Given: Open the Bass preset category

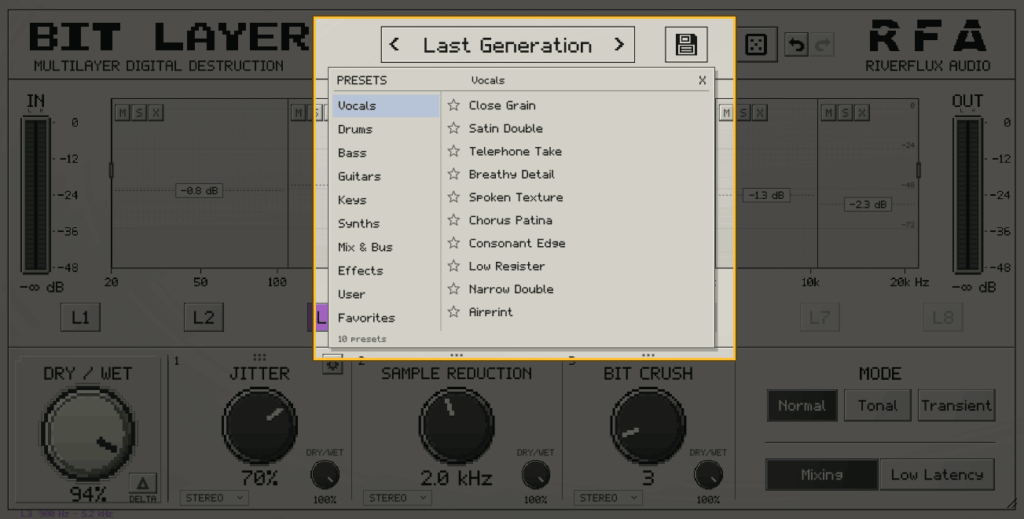Looking at the screenshot, I should point(386,153).
